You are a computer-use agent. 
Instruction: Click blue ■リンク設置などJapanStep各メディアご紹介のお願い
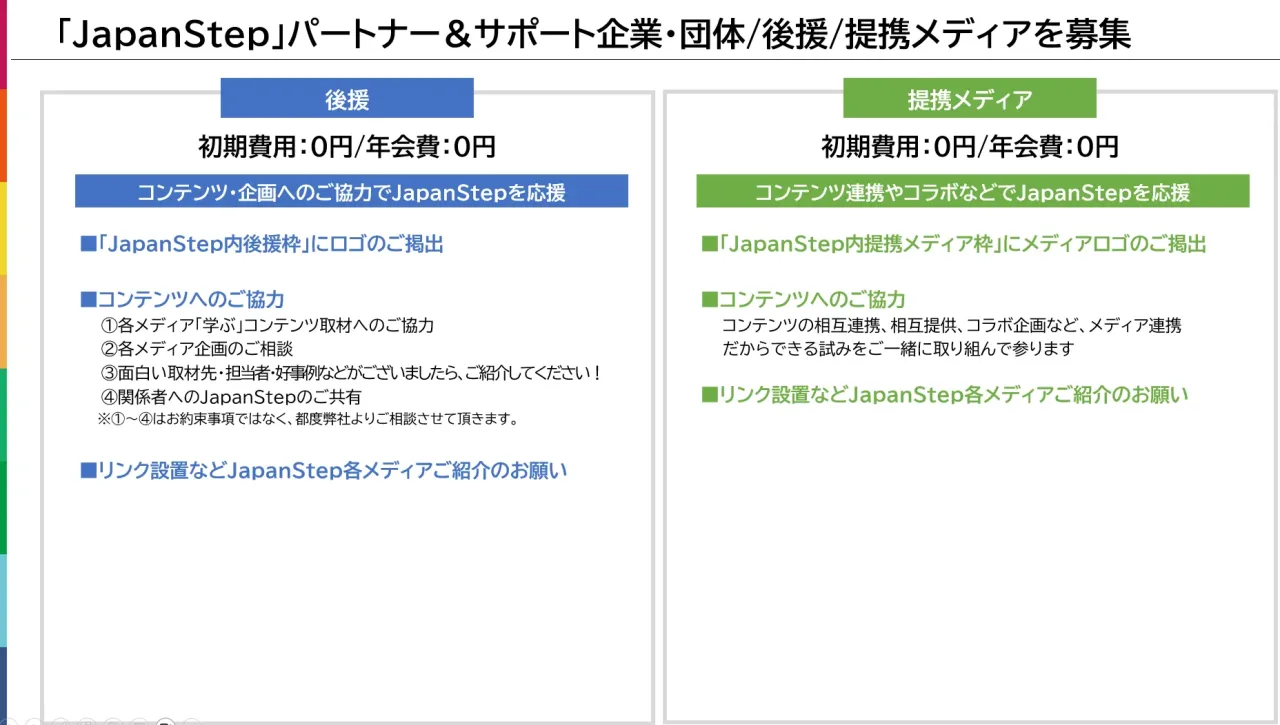pos(324,470)
